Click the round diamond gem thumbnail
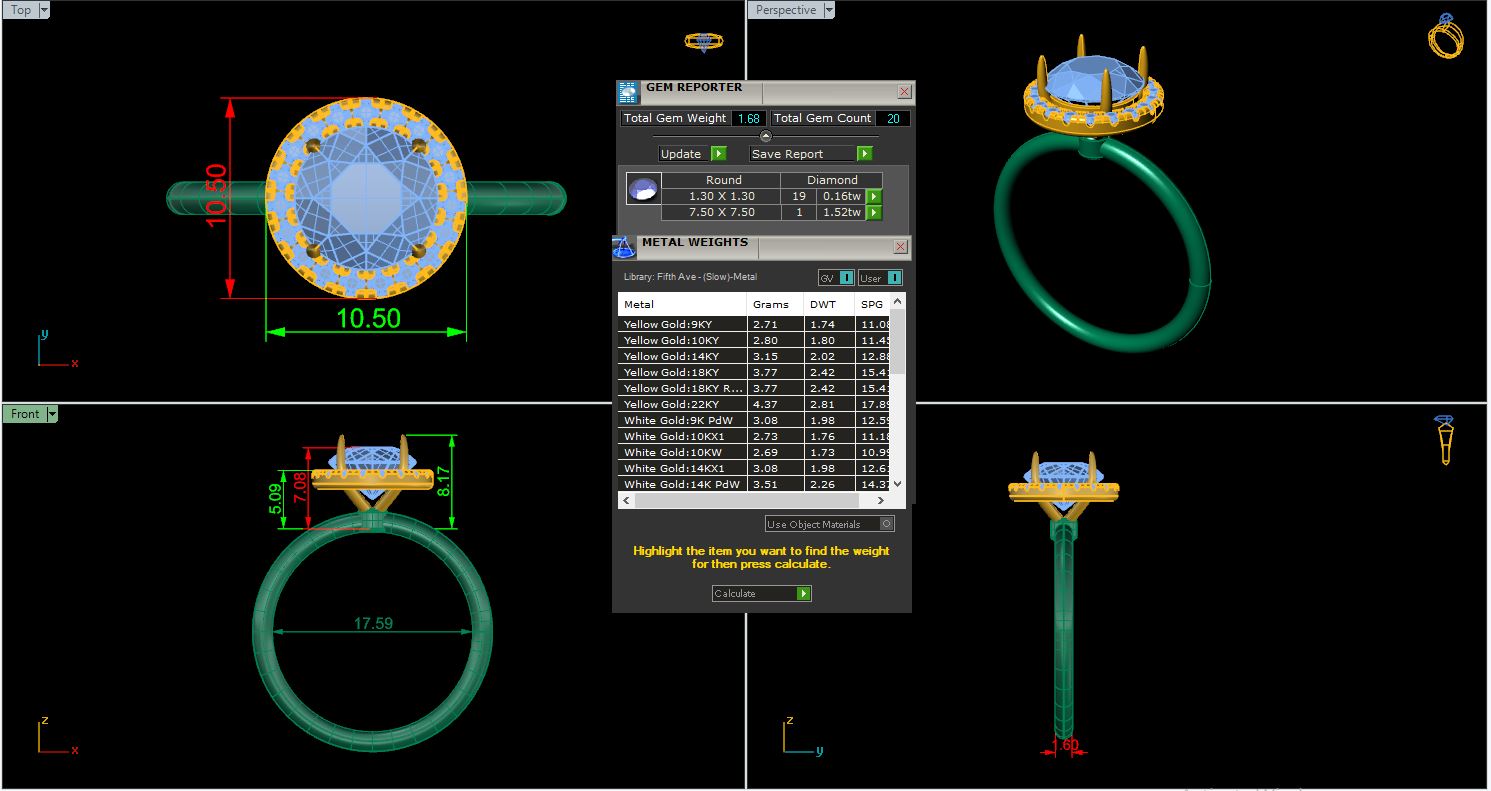 tap(643, 189)
